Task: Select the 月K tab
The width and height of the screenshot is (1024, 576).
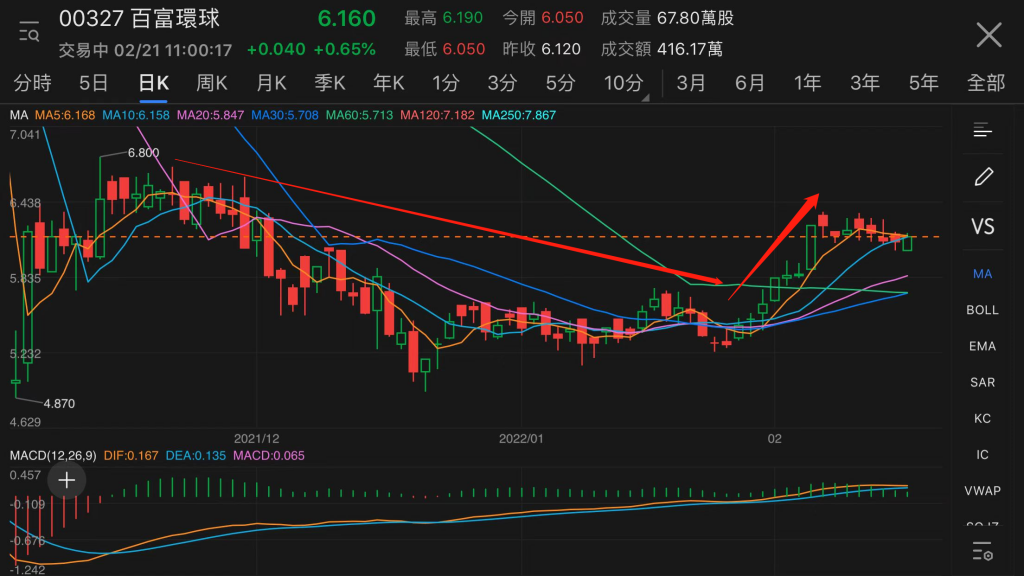Action: (x=271, y=83)
